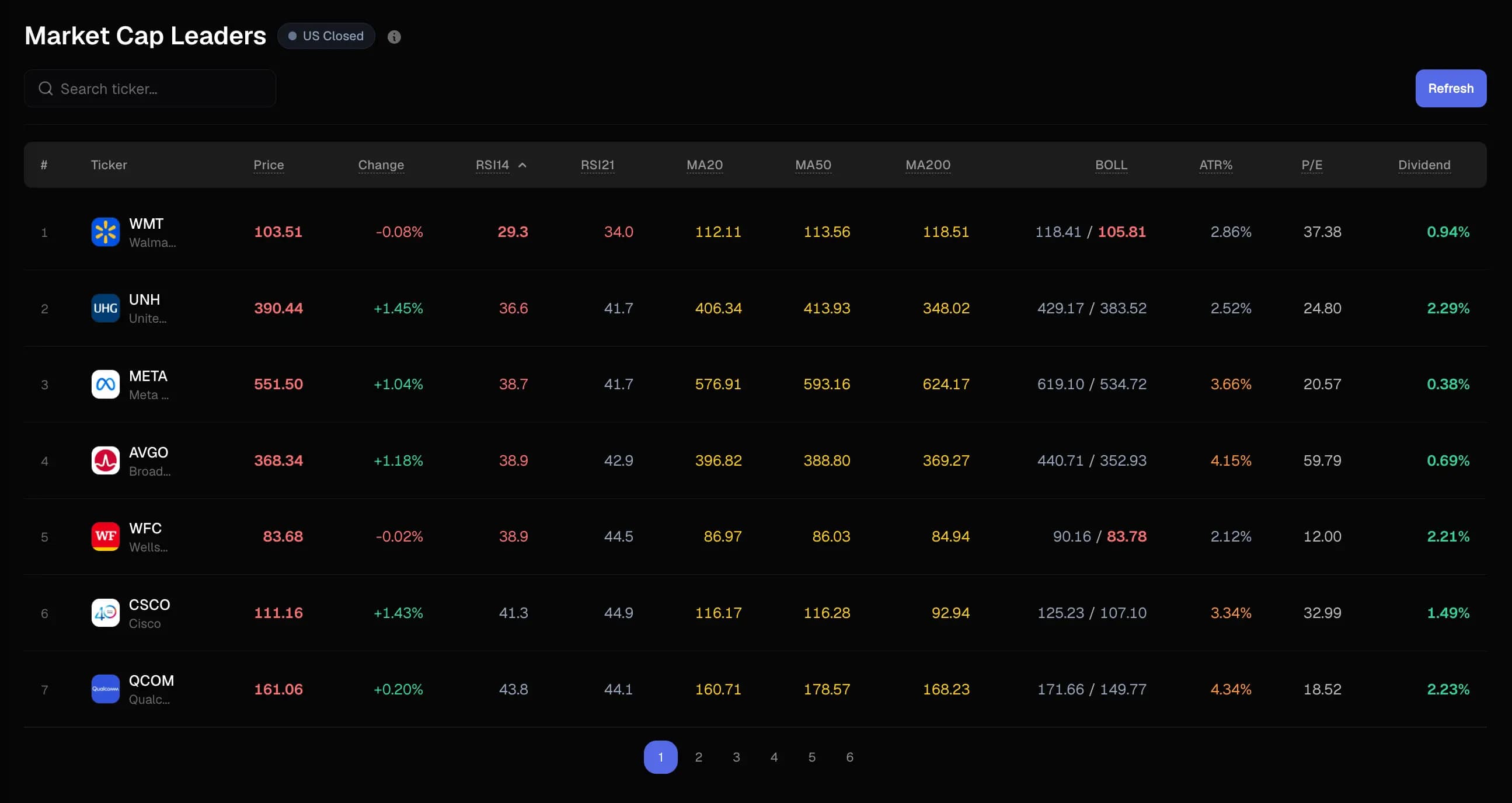Sort by the ATR% column header
The height and width of the screenshot is (803, 1512).
1215,165
